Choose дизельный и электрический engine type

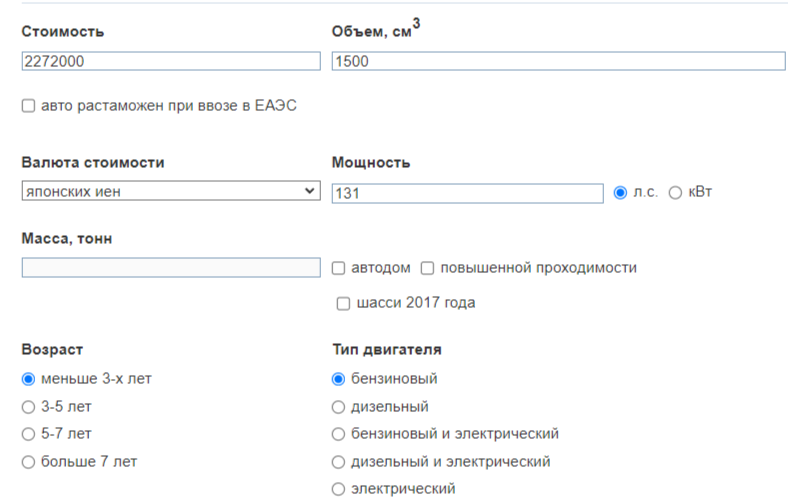pyautogui.click(x=339, y=462)
